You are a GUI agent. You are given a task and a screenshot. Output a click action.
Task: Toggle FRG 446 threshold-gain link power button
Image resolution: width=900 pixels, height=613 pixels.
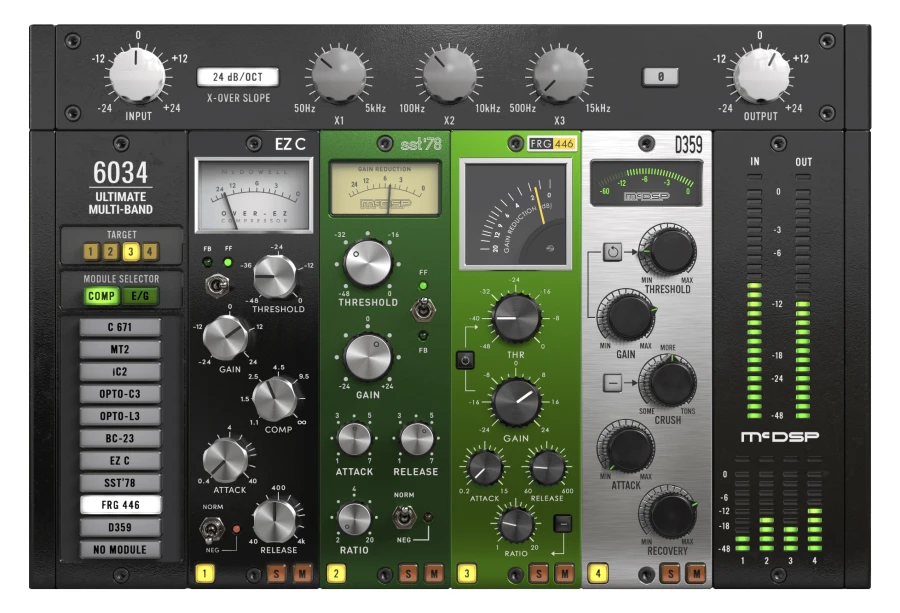coord(465,360)
